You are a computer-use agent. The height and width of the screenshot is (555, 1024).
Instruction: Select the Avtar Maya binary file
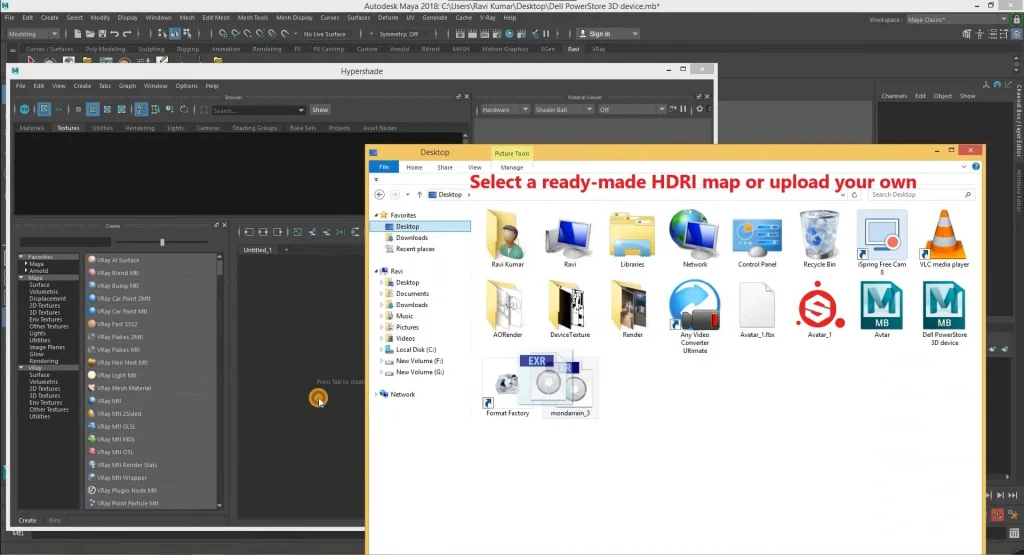coord(882,309)
